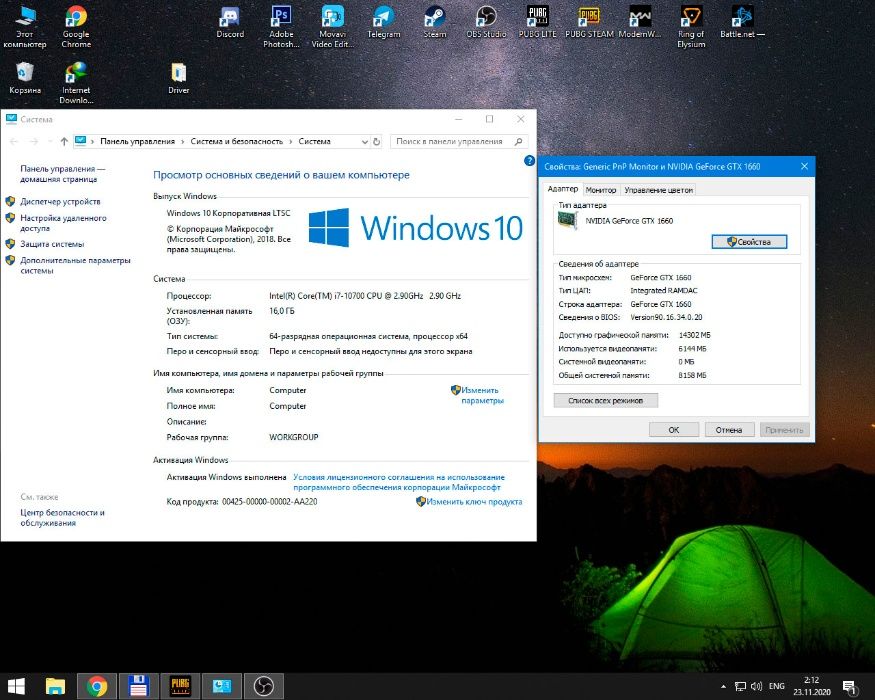875x700 pixels.
Task: Click in Поиск в панели управления field
Action: [x=459, y=142]
